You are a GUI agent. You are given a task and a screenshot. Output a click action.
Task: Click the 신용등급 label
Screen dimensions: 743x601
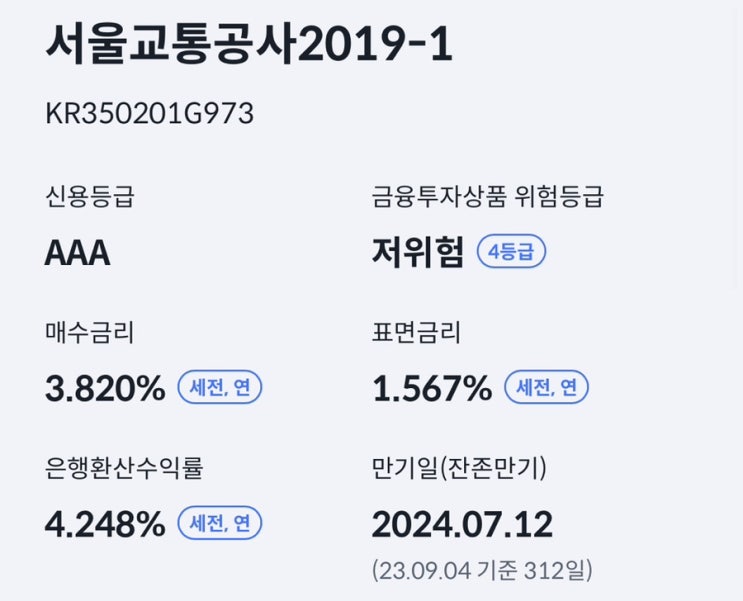pos(89,196)
